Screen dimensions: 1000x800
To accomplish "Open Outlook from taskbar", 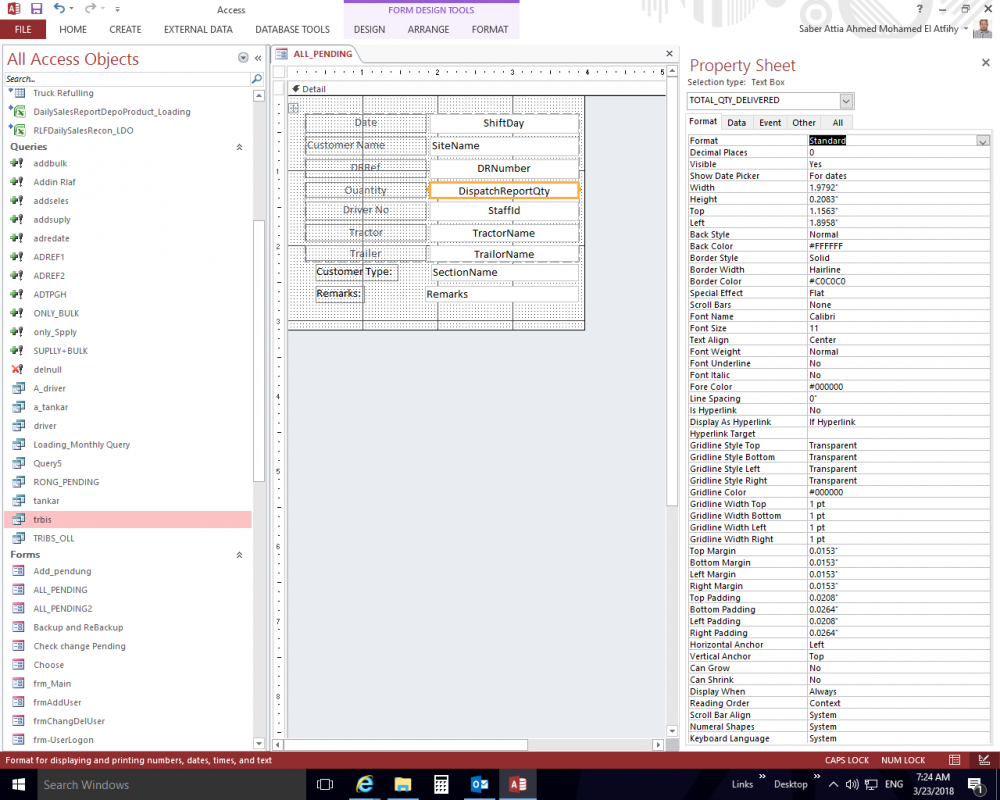I will 480,785.
